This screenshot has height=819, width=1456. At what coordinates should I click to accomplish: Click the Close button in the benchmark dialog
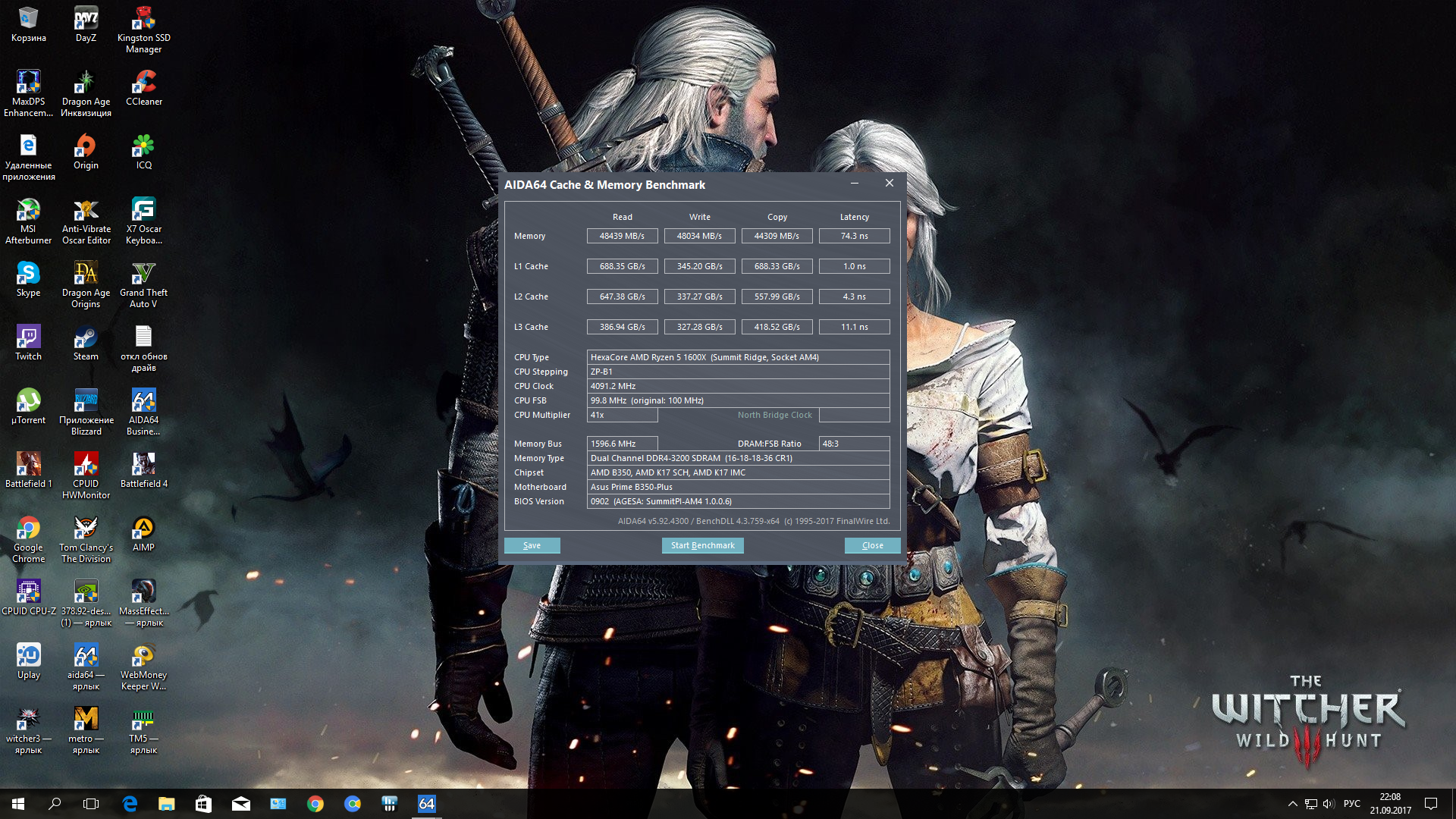click(872, 545)
